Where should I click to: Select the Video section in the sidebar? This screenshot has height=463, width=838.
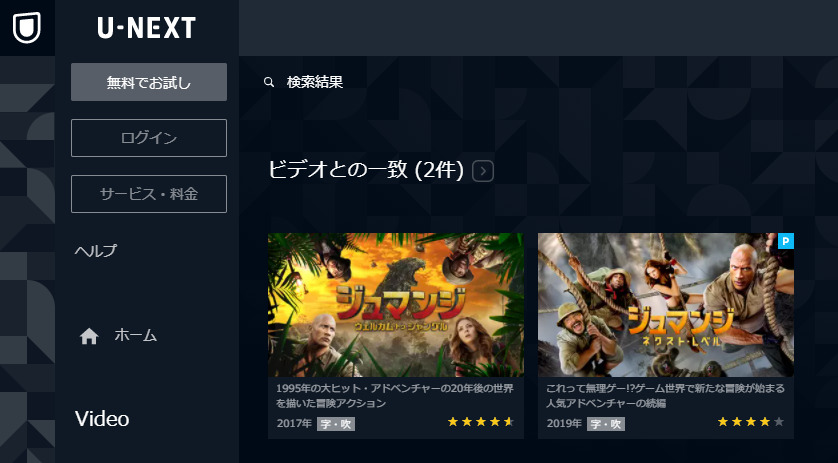(x=102, y=419)
